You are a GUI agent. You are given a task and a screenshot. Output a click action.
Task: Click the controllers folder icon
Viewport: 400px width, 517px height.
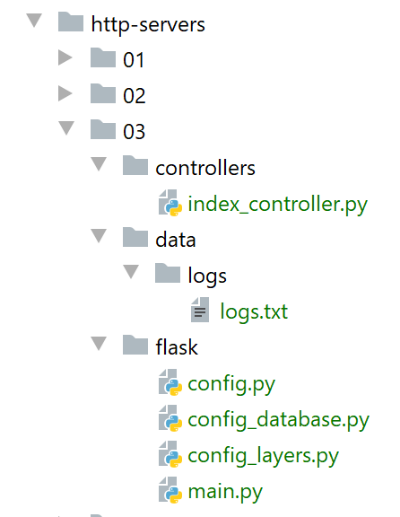pos(135,165)
